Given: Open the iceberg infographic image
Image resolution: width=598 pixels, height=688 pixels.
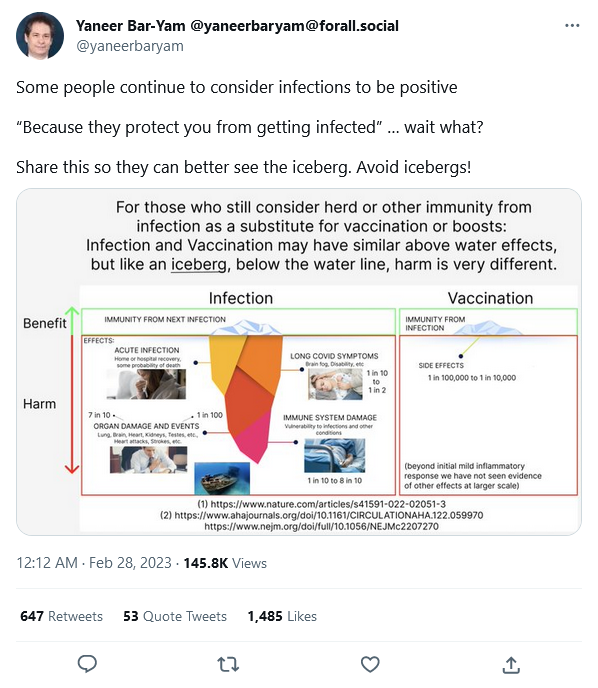Looking at the screenshot, I should 299,362.
